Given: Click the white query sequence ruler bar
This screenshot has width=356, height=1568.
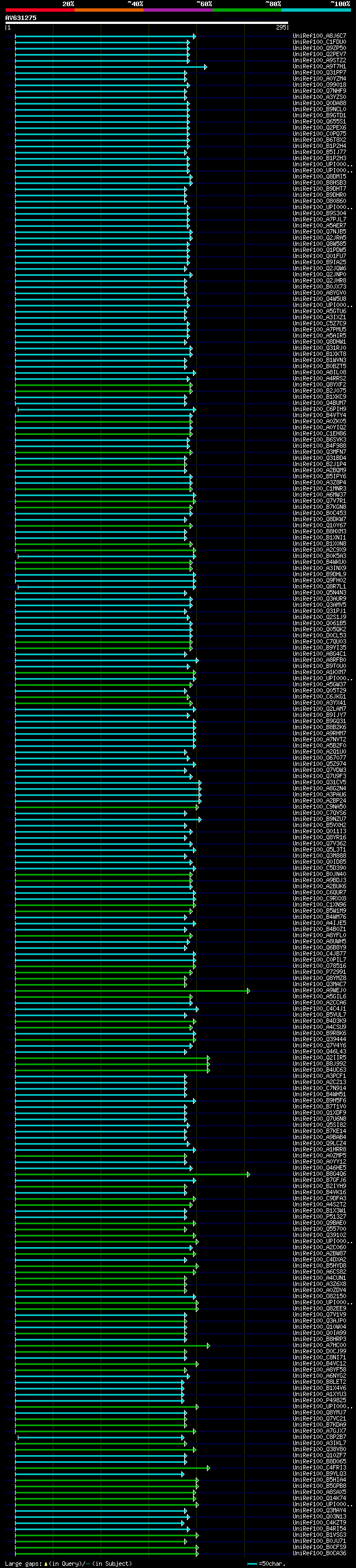Looking at the screenshot, I should tap(147, 23).
